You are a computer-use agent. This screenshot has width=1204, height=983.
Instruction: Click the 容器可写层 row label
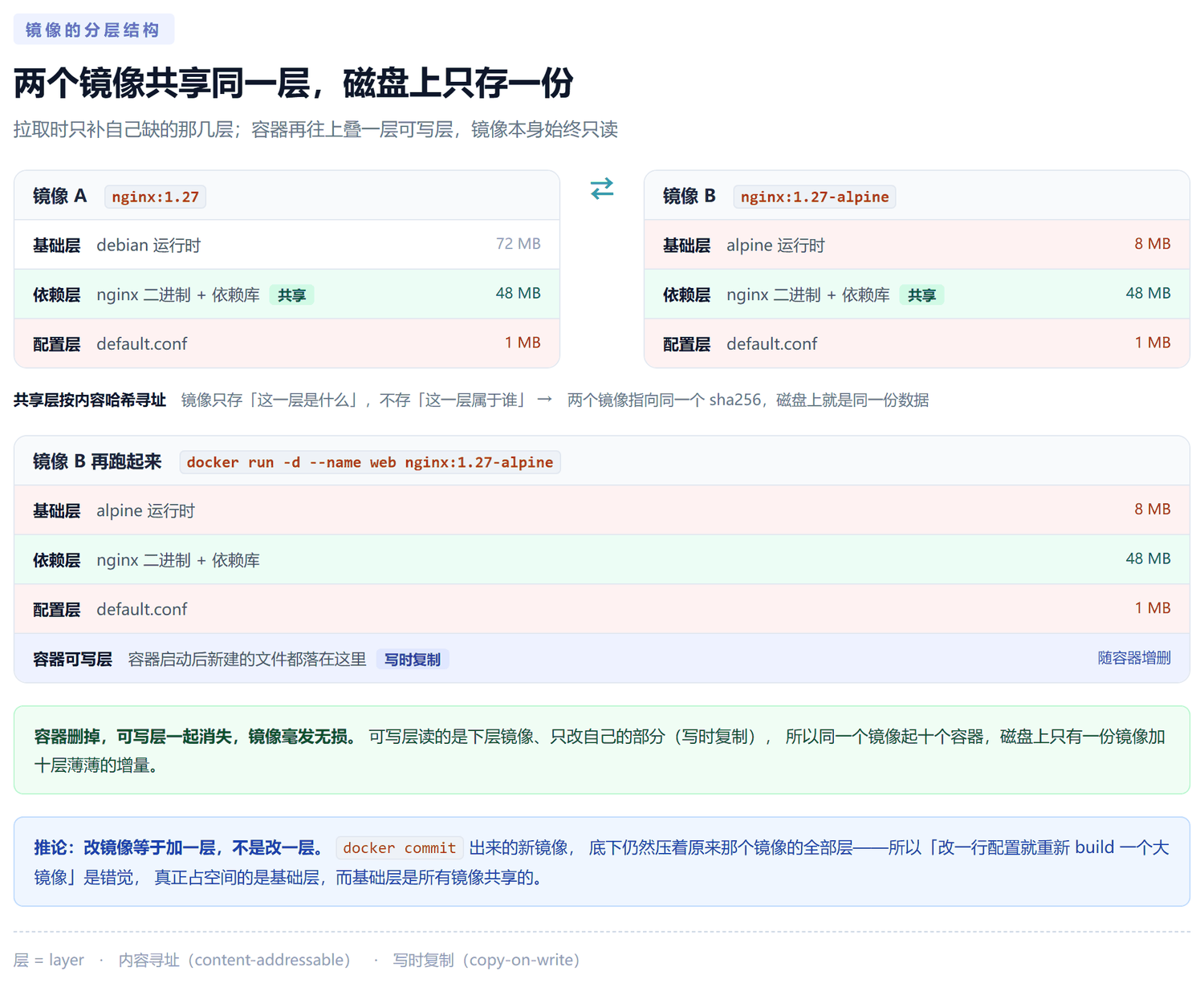click(72, 660)
